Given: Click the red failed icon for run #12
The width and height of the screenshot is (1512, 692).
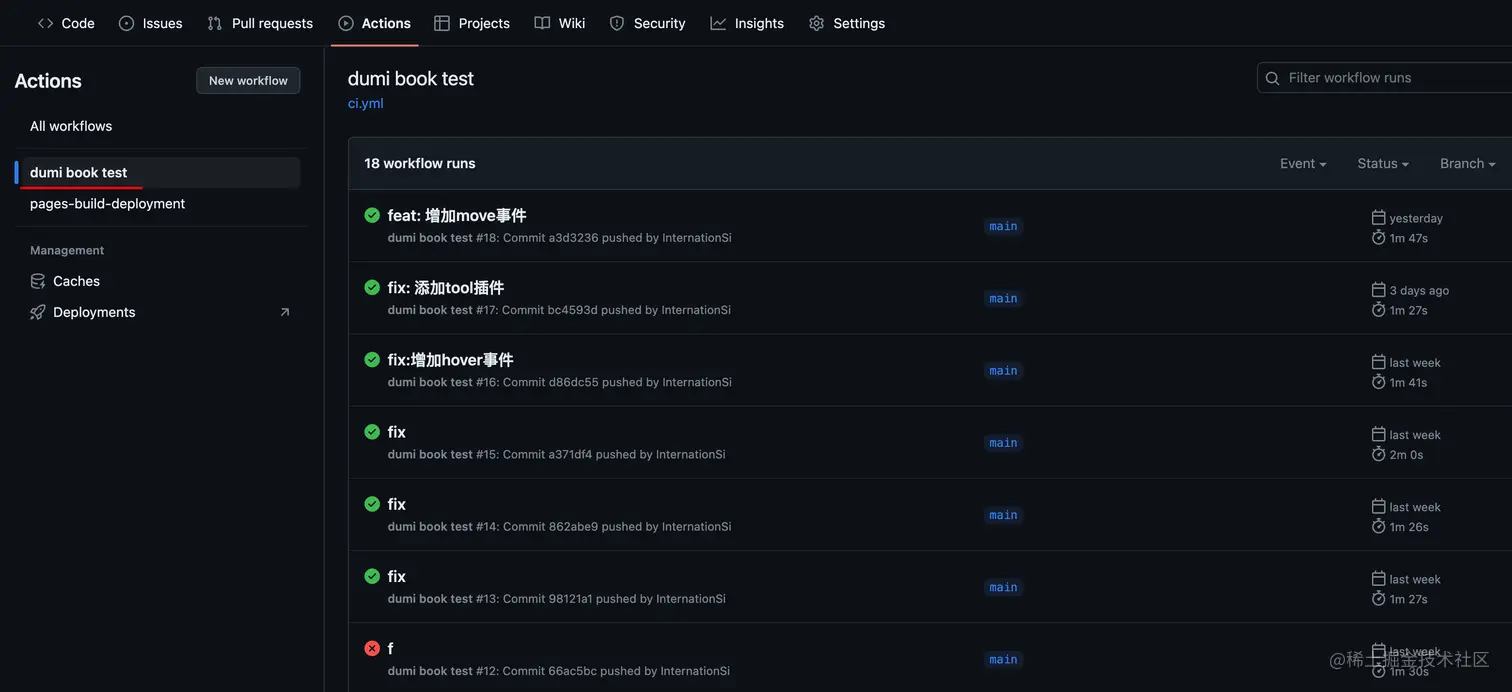Looking at the screenshot, I should click(x=372, y=648).
